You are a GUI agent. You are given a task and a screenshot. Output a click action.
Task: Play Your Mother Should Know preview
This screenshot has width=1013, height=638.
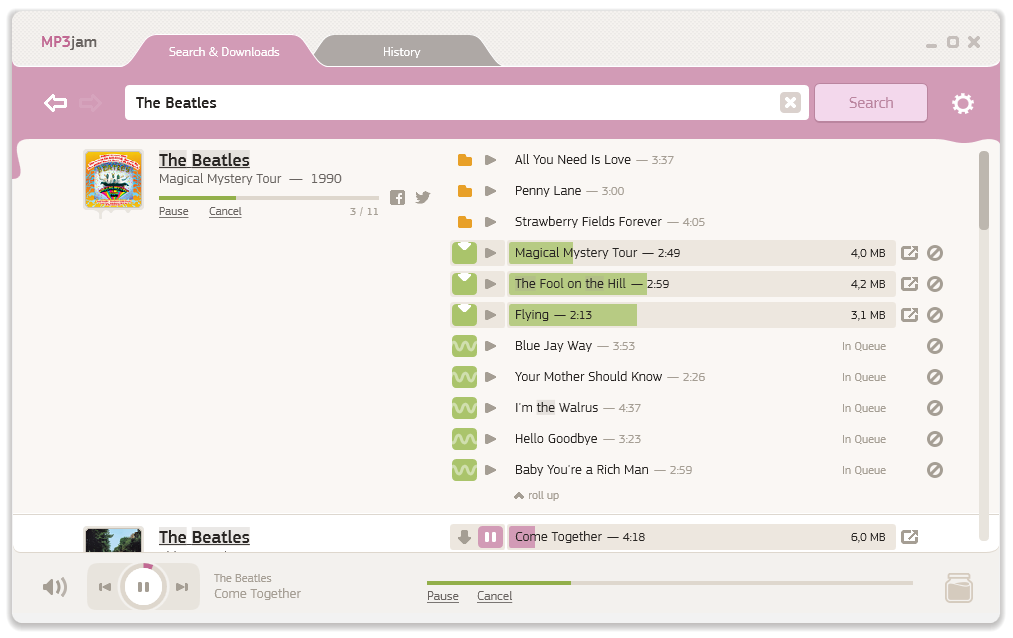click(x=490, y=377)
